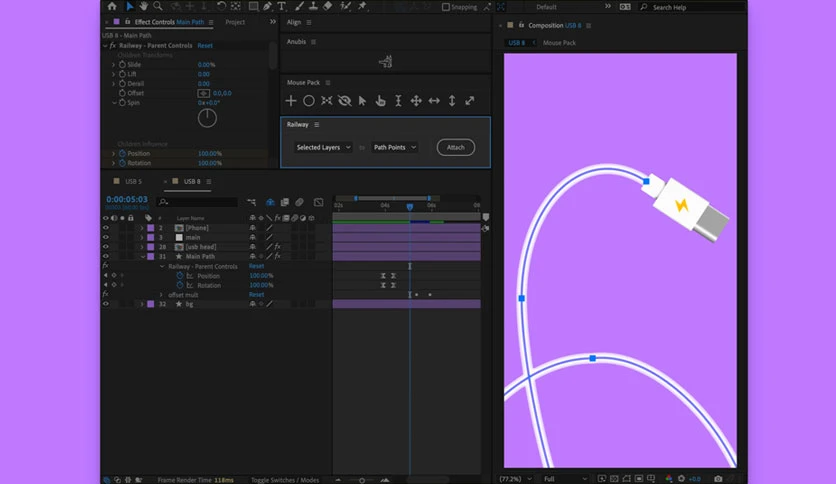Expand the offset mult effect in timeline
The image size is (836, 484).
coord(162,295)
